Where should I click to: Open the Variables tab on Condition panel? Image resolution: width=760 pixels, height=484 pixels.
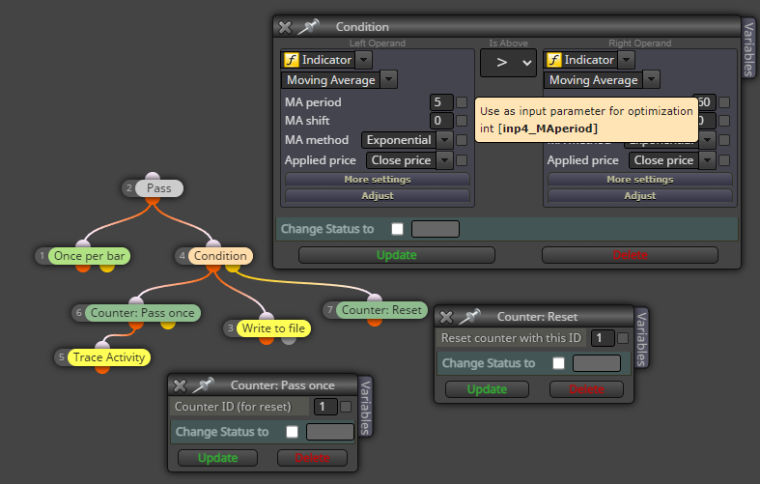coord(749,48)
